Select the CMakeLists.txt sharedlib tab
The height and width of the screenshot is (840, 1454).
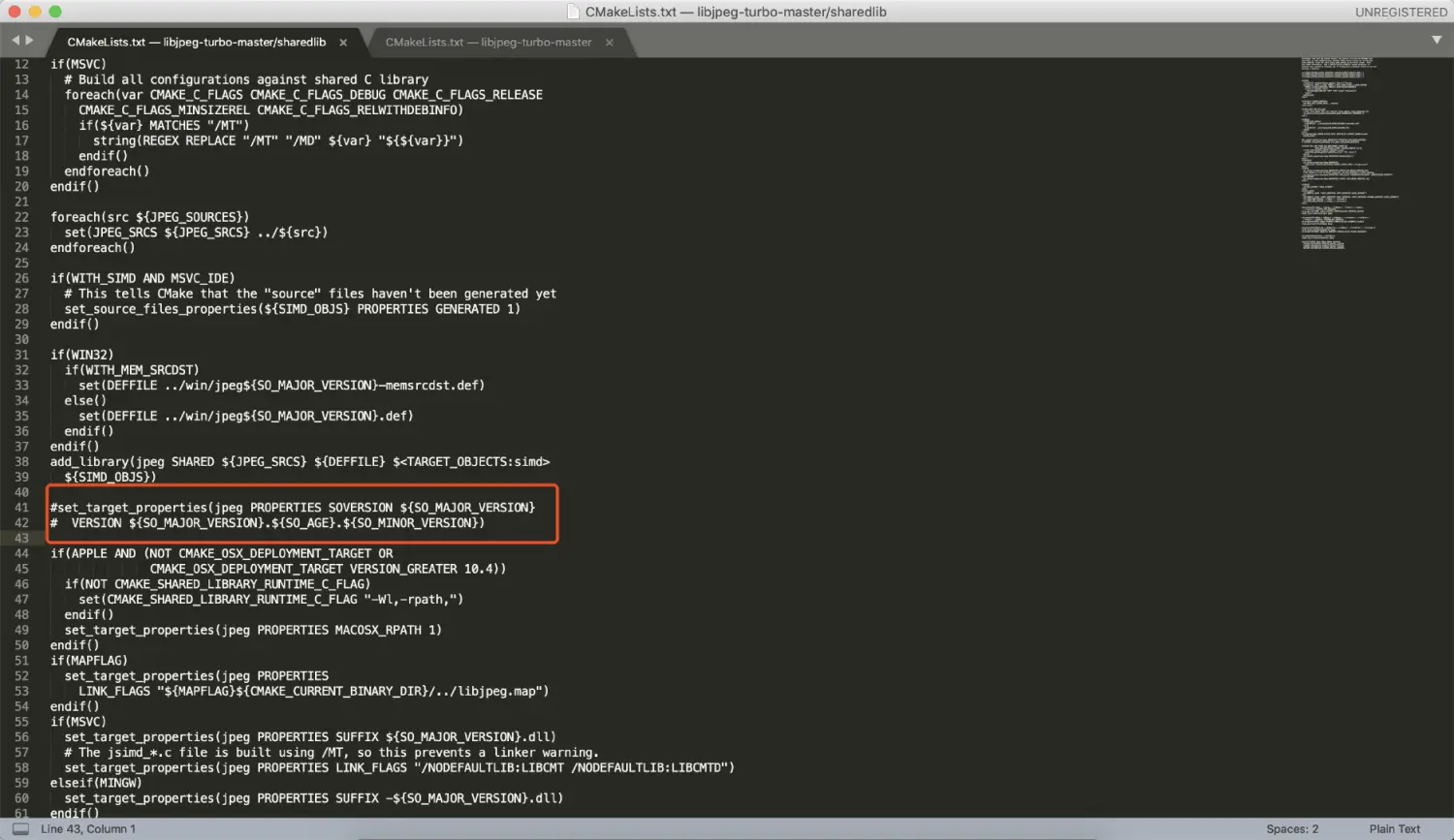(x=197, y=43)
